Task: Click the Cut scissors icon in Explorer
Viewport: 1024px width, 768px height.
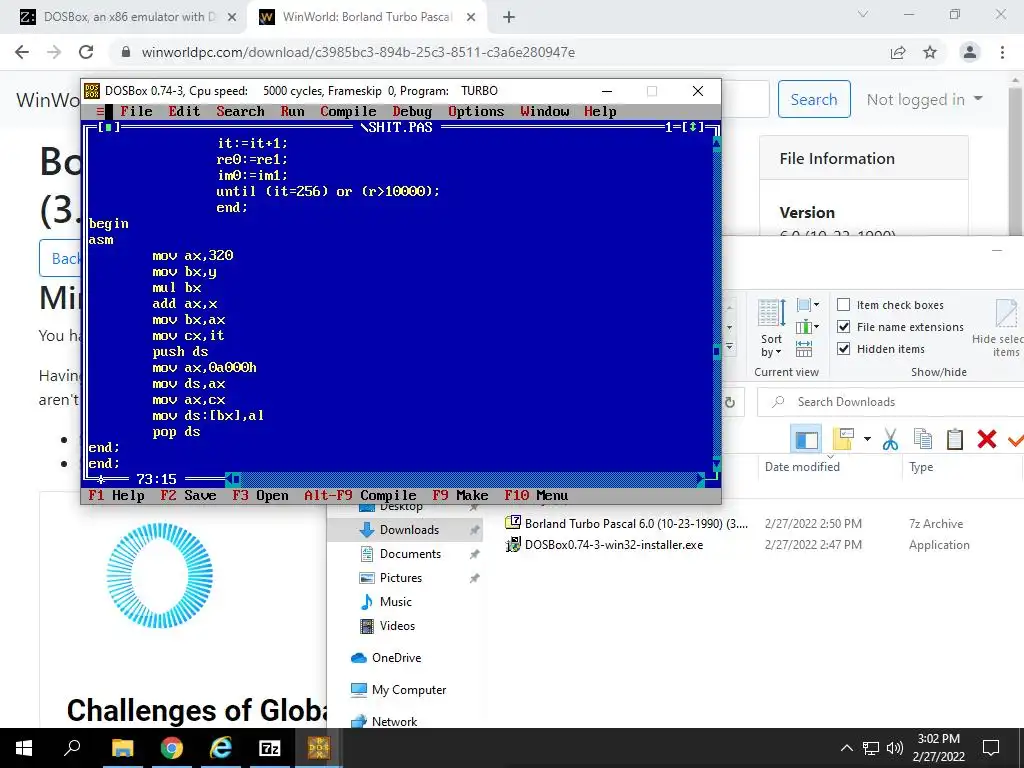Action: (889, 440)
